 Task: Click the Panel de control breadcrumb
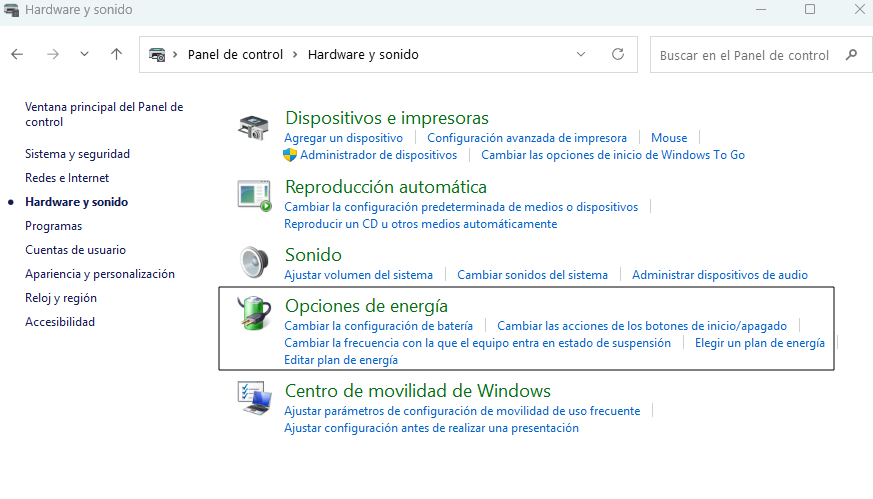tap(235, 55)
